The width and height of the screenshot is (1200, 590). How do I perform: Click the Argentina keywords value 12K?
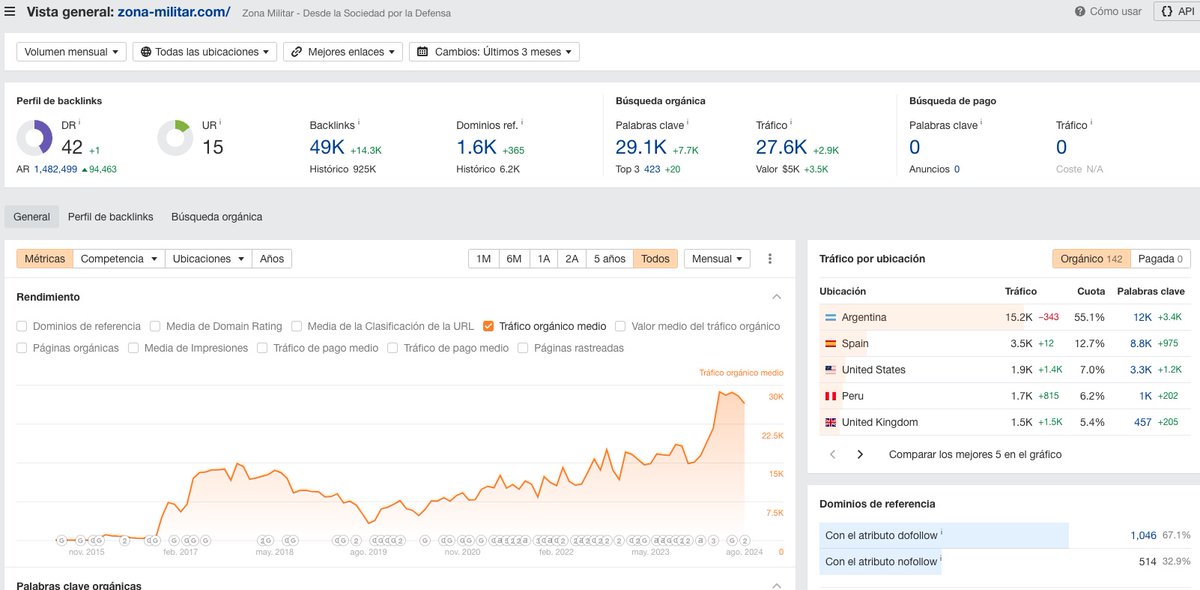click(x=1142, y=317)
